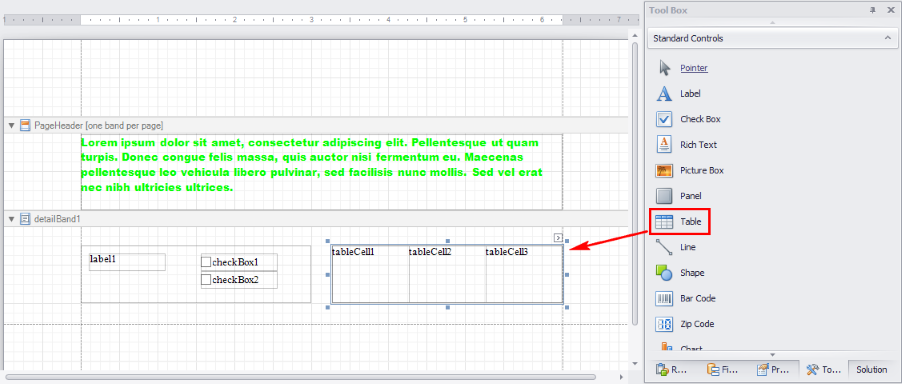Choose the Panel control icon
The image size is (902, 384).
[664, 196]
